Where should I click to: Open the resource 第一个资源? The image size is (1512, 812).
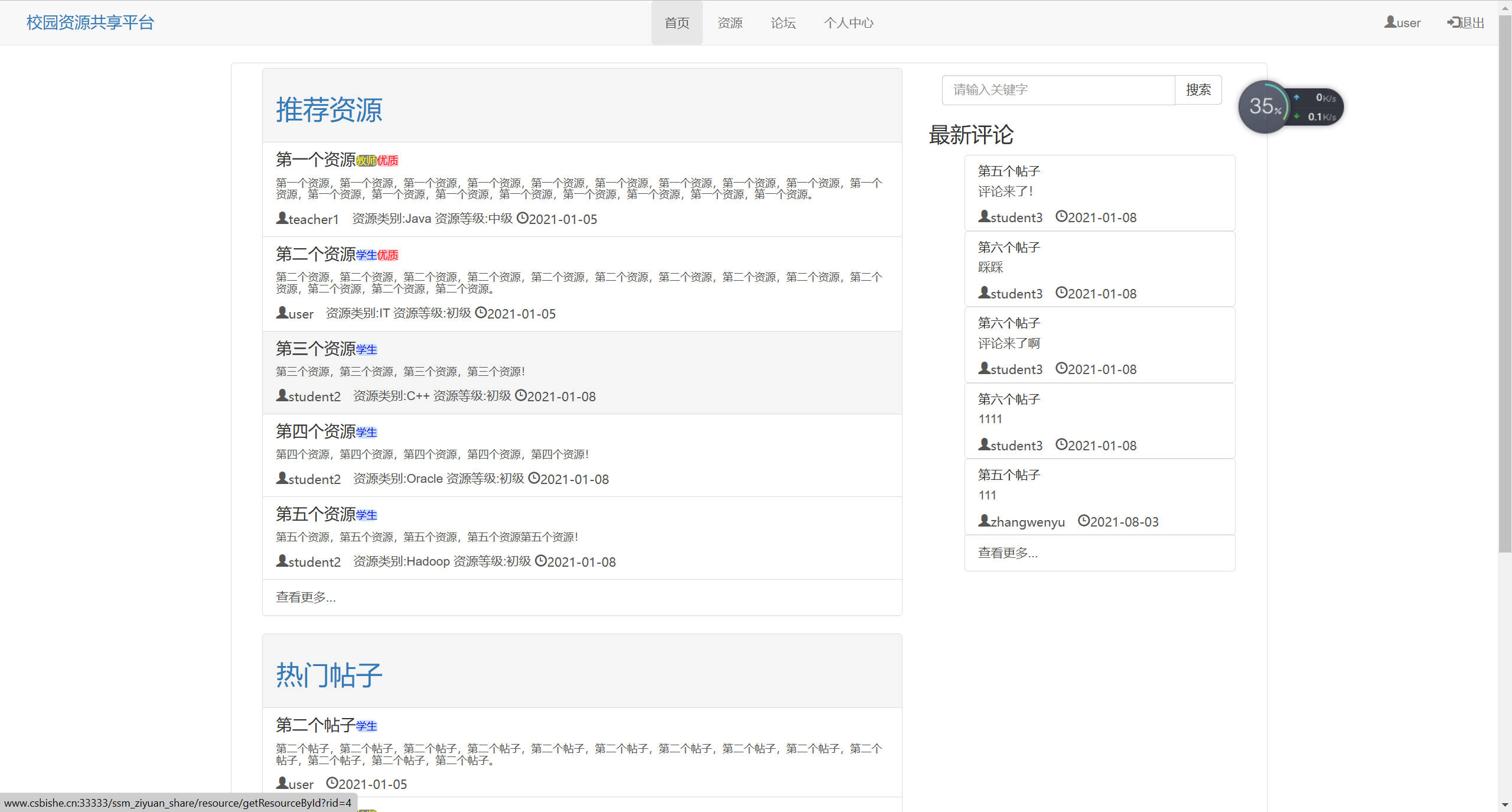(316, 160)
